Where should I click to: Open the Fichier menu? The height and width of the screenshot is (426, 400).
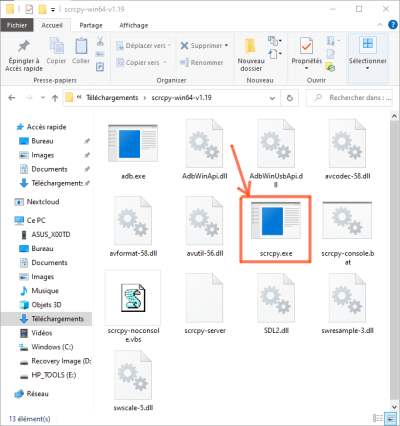pos(17,25)
